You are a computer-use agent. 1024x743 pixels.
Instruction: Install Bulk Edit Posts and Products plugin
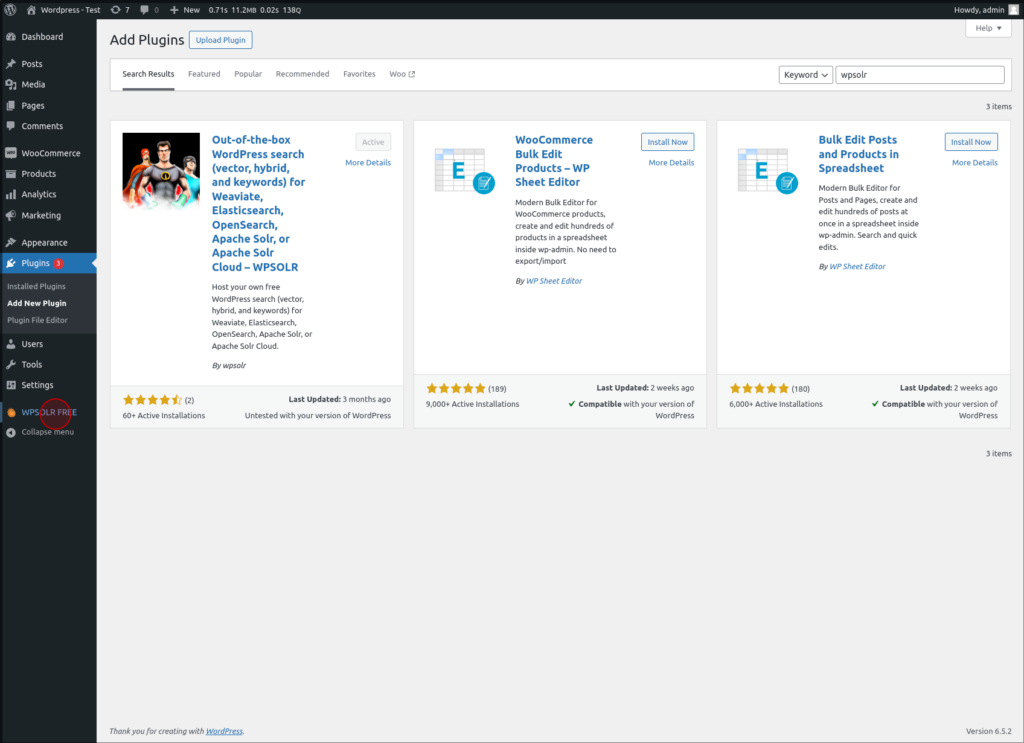pyautogui.click(x=970, y=142)
